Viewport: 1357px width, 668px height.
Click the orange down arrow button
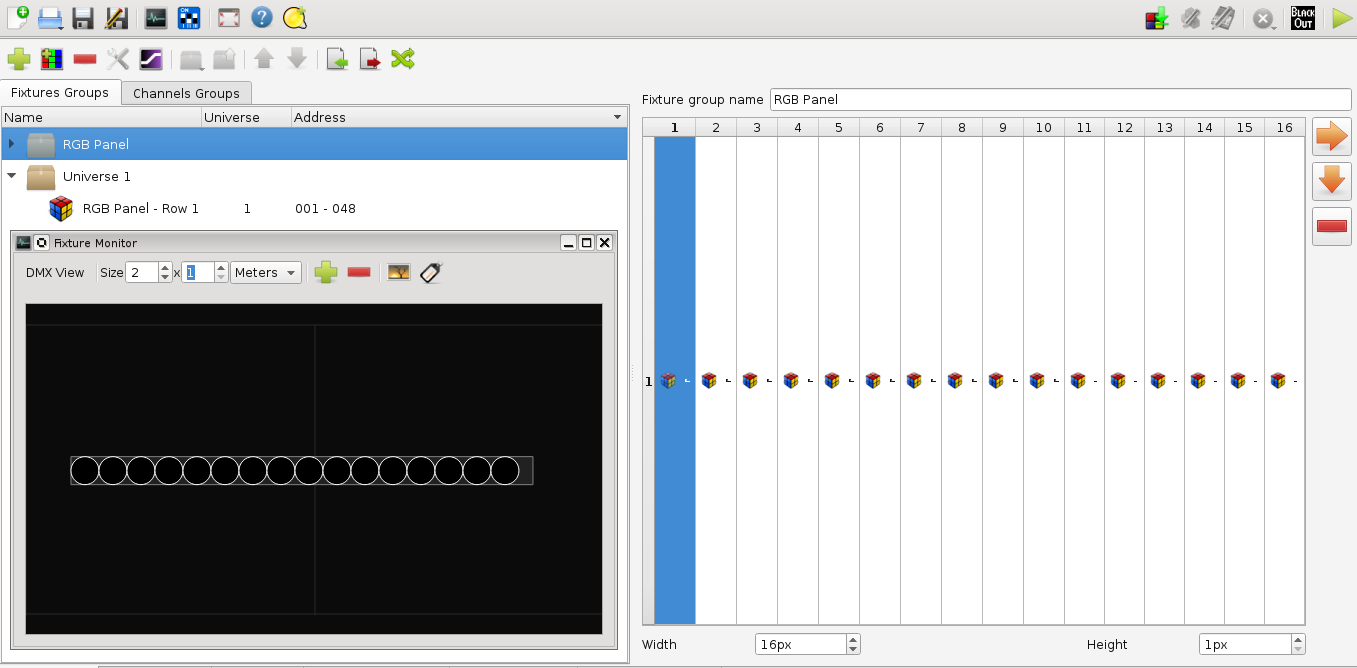[1332, 182]
